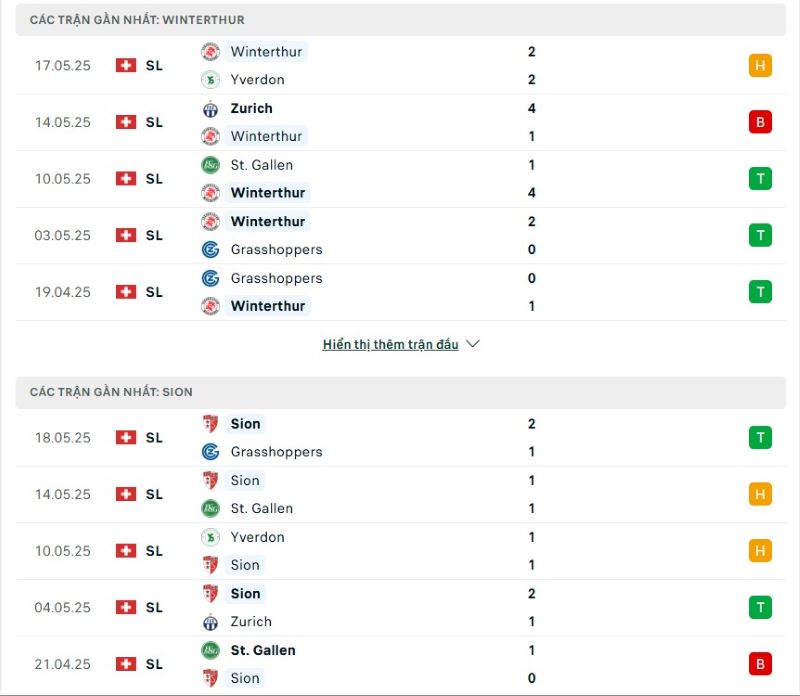The image size is (800, 696).
Task: Click the St. Gallen crest in the 10.05.25 Winterthur match
Action: pos(210,165)
